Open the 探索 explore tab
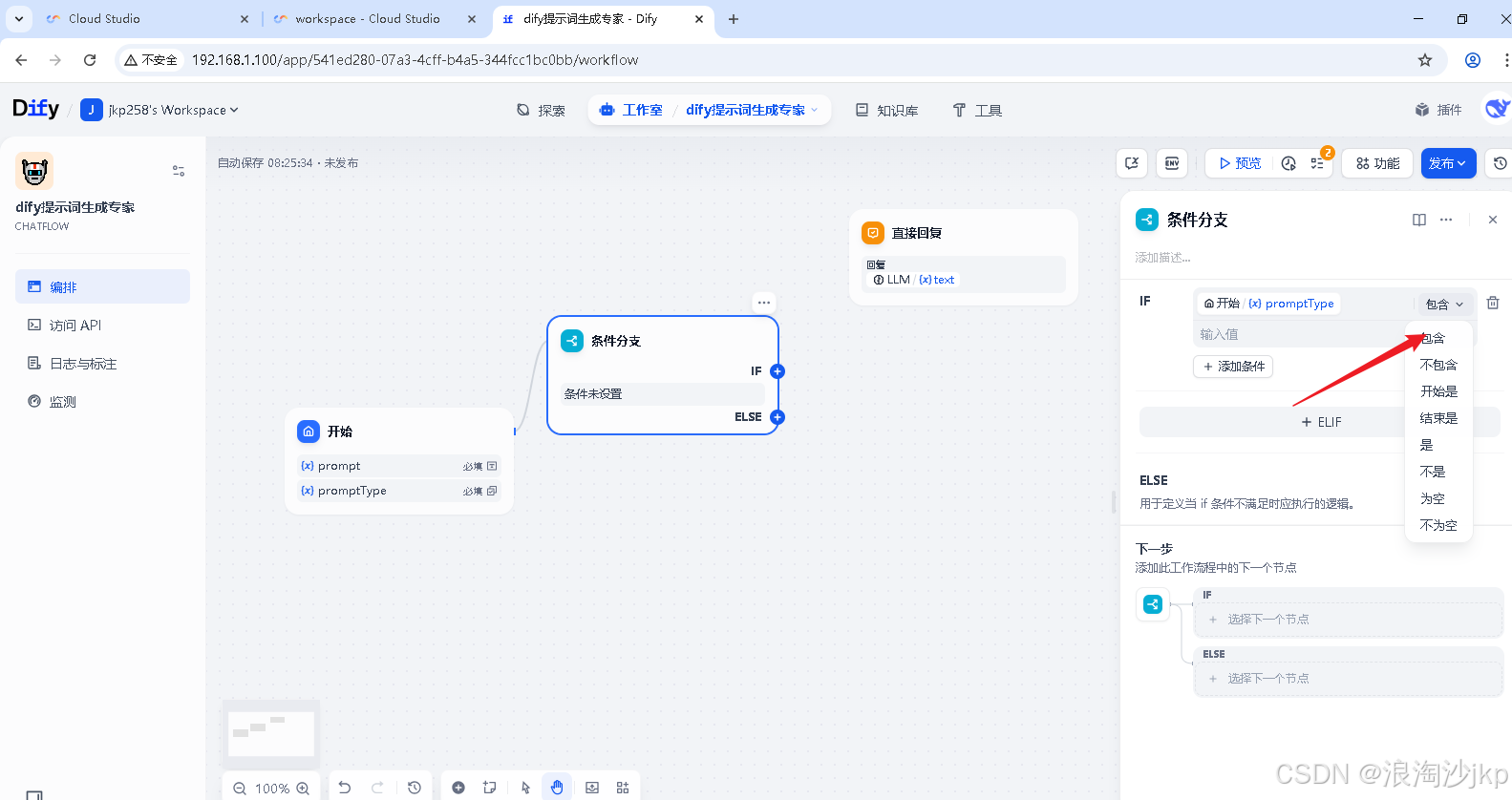 pyautogui.click(x=541, y=110)
